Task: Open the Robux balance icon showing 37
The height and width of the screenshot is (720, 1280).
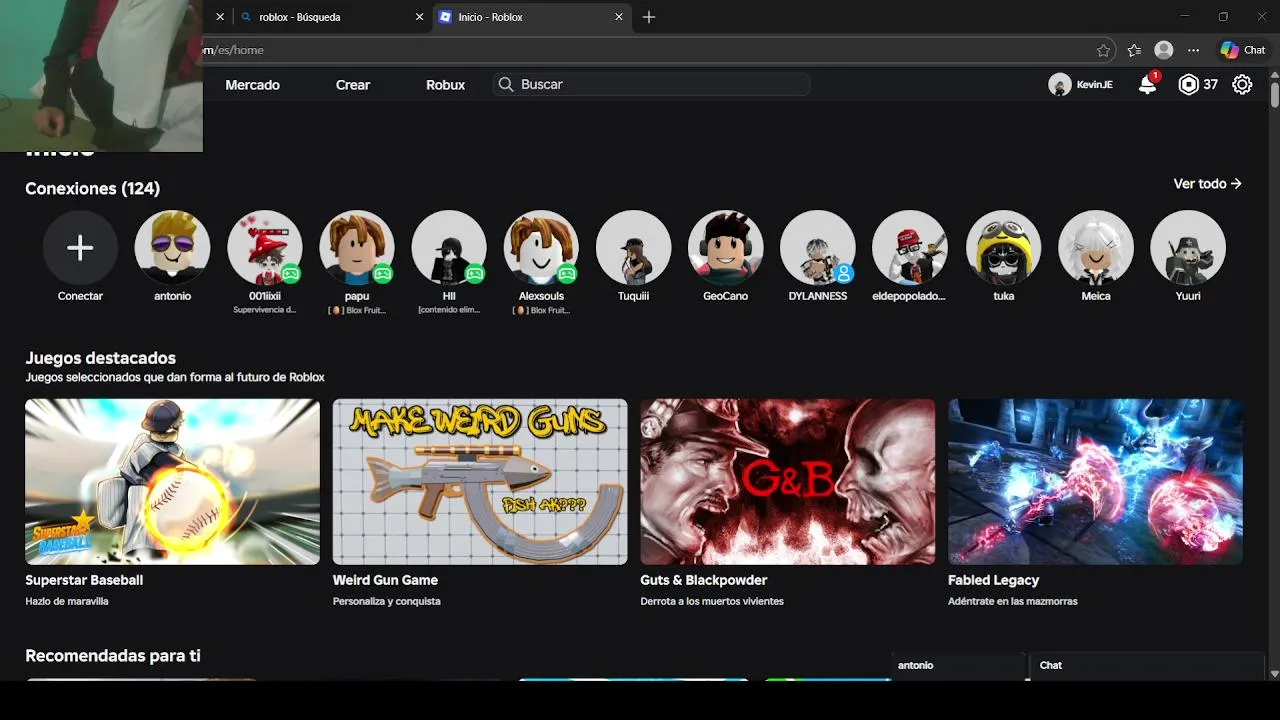Action: click(x=1188, y=85)
